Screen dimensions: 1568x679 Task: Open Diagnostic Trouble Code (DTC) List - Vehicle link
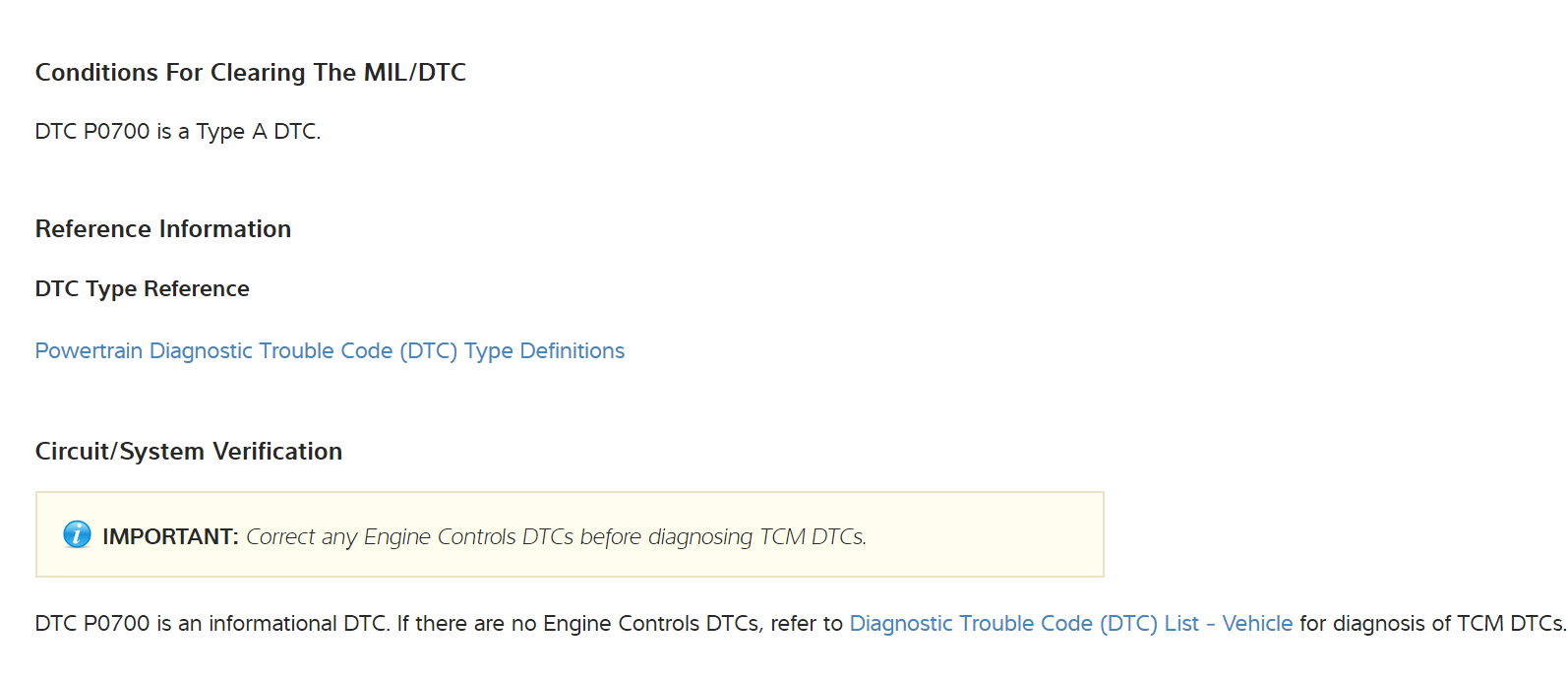[x=1070, y=624]
